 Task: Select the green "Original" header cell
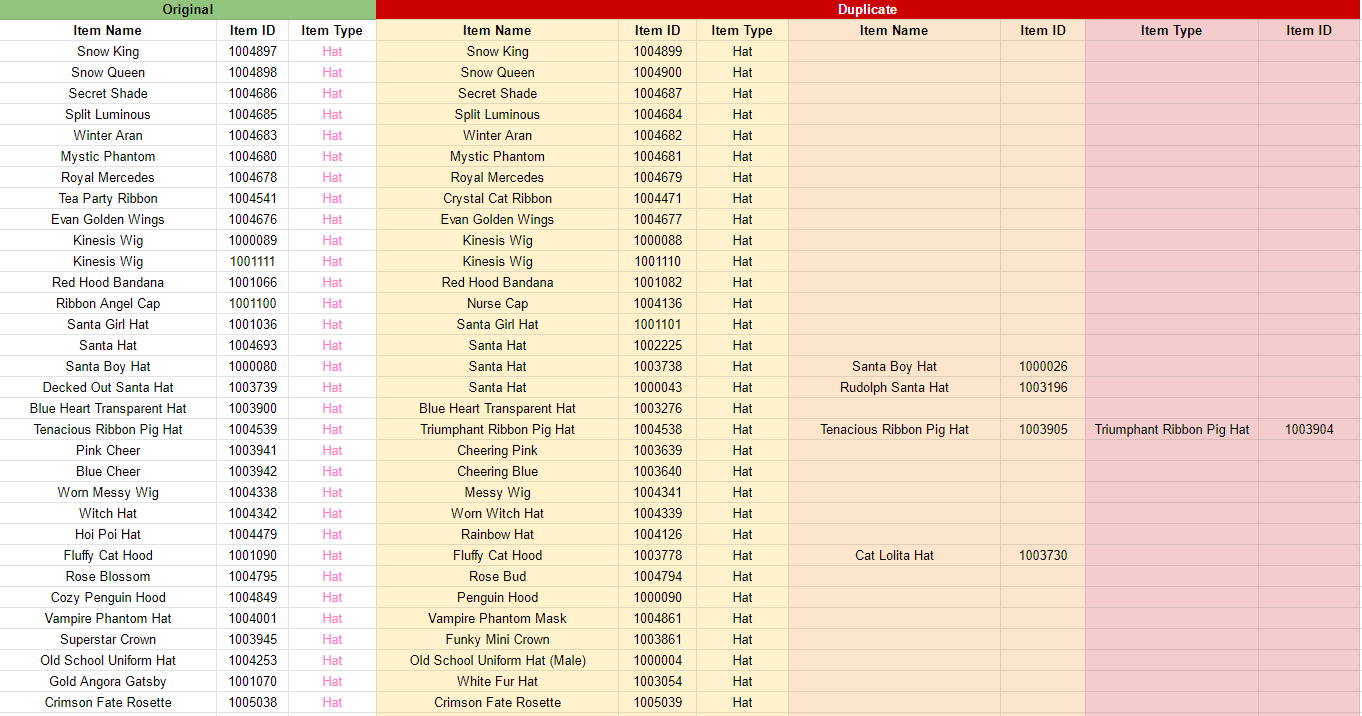coord(188,9)
